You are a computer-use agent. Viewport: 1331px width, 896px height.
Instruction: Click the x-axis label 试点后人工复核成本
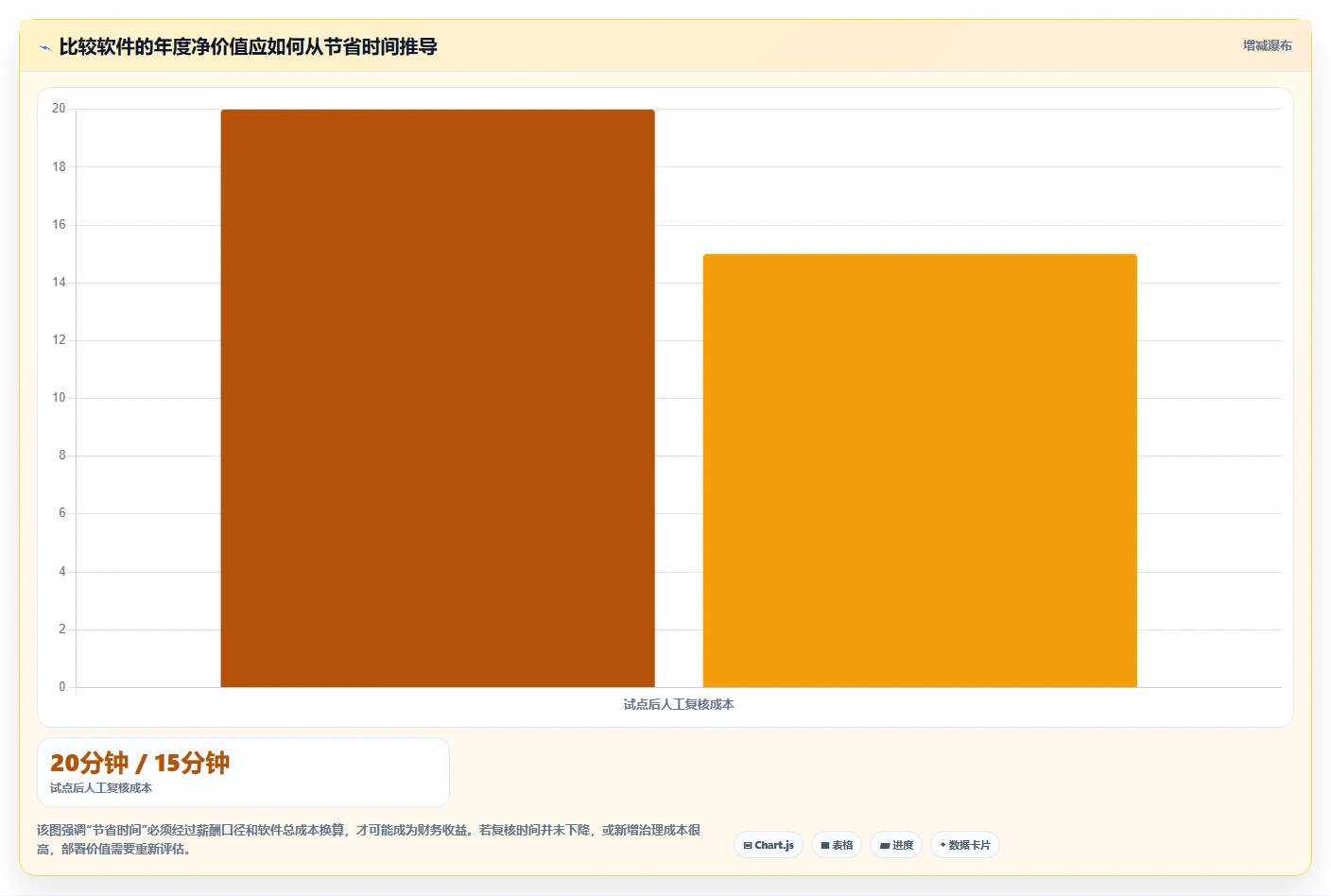(x=679, y=704)
